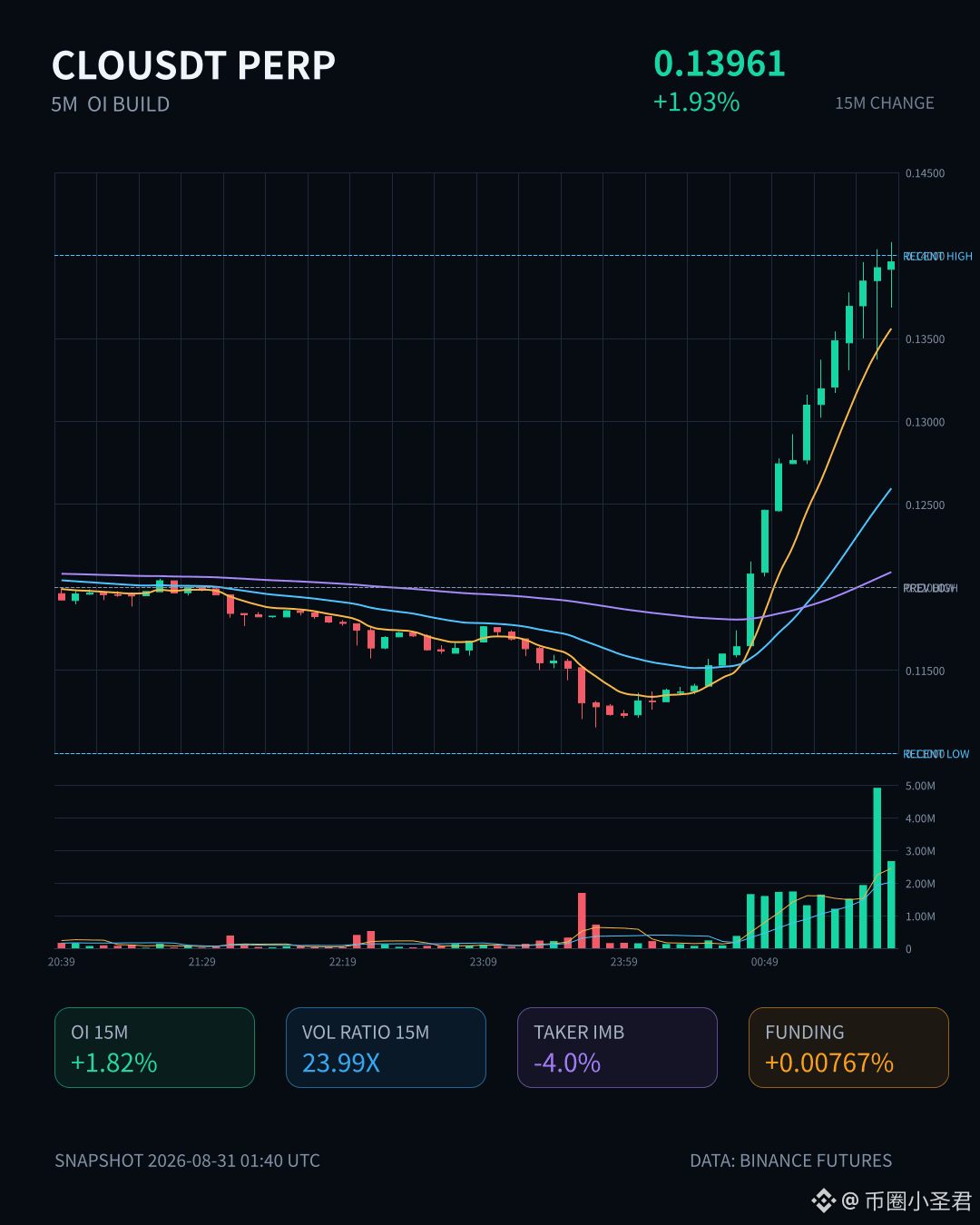Click the tallest red volume bar
Screen dimensions: 980x1225
tap(582, 921)
